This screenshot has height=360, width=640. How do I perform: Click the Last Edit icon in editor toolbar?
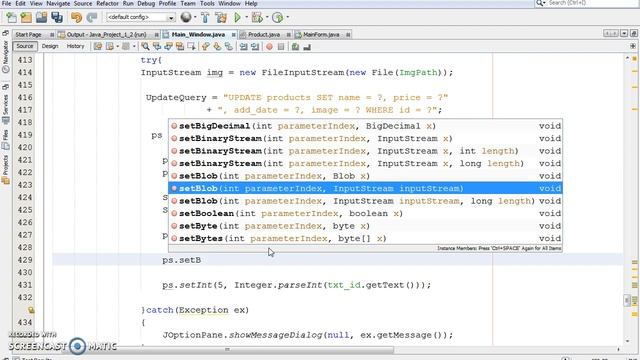(x=98, y=47)
